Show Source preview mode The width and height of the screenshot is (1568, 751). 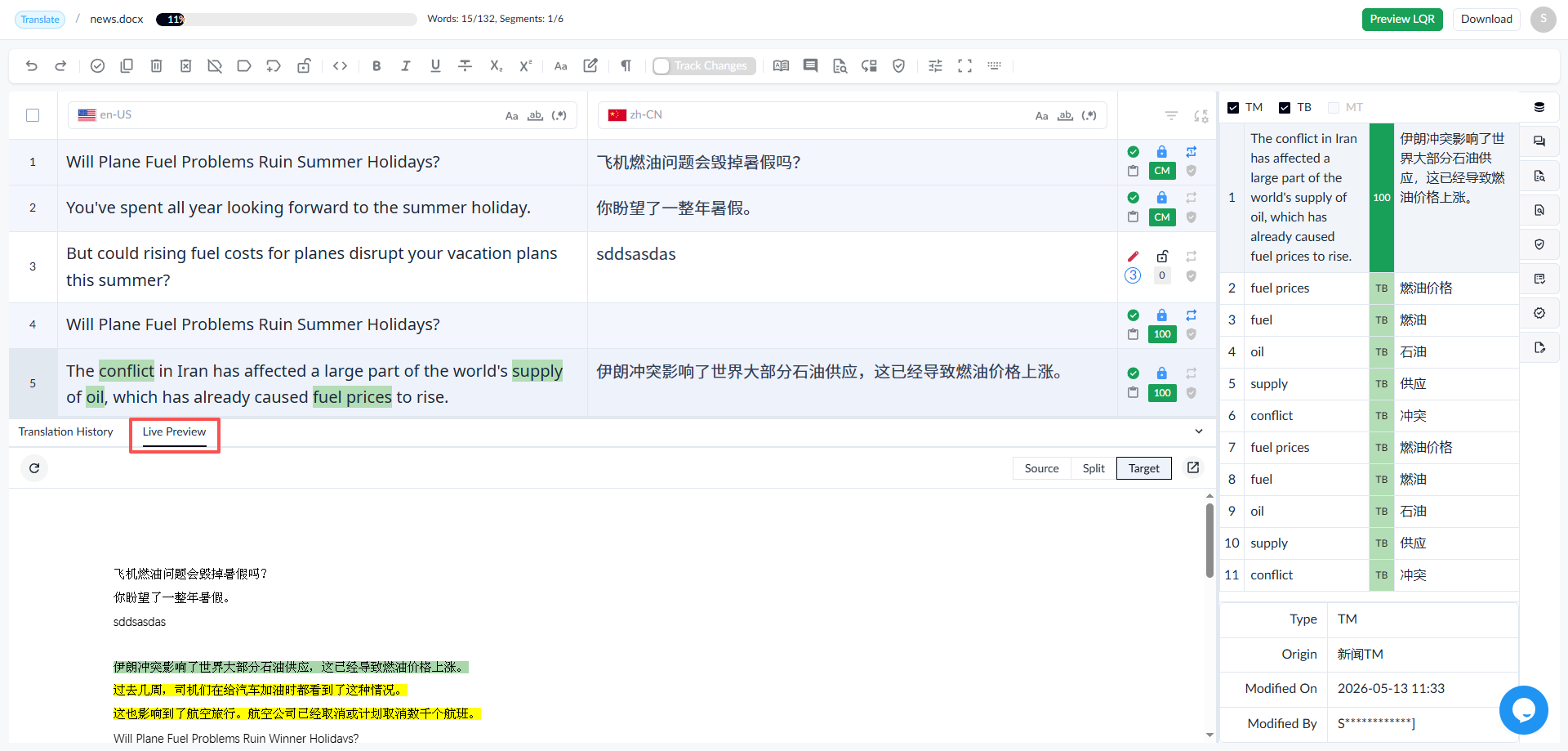[x=1041, y=468]
